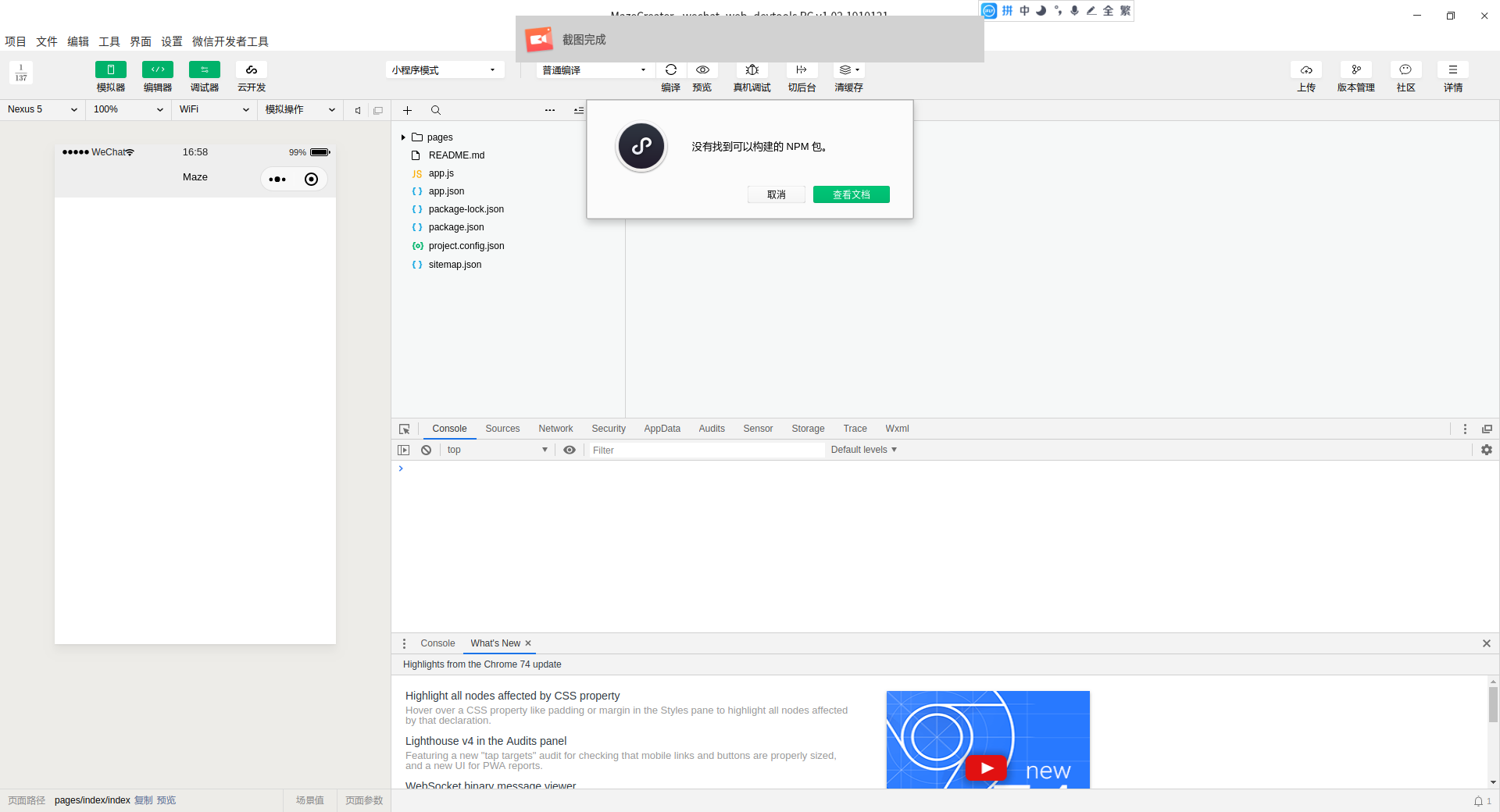Click the compile refresh icon

click(x=670, y=69)
